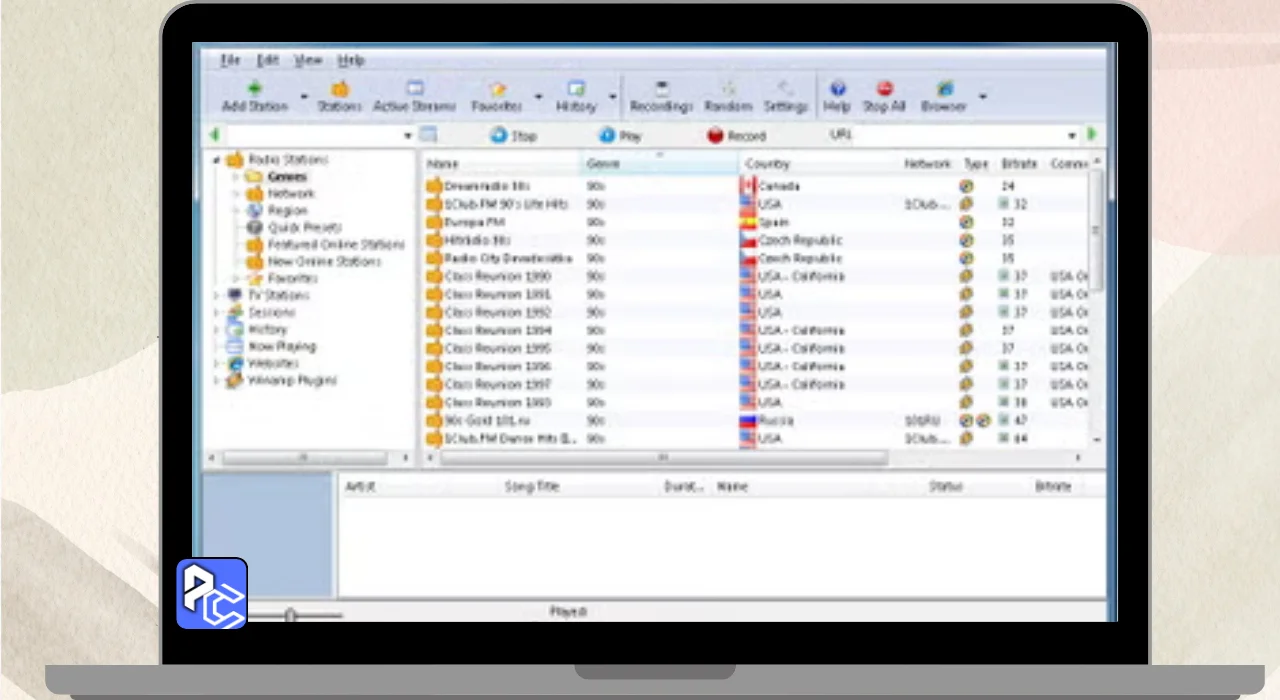The image size is (1280, 700).
Task: Open the Stations toolbar icon
Action: pyautogui.click(x=340, y=89)
